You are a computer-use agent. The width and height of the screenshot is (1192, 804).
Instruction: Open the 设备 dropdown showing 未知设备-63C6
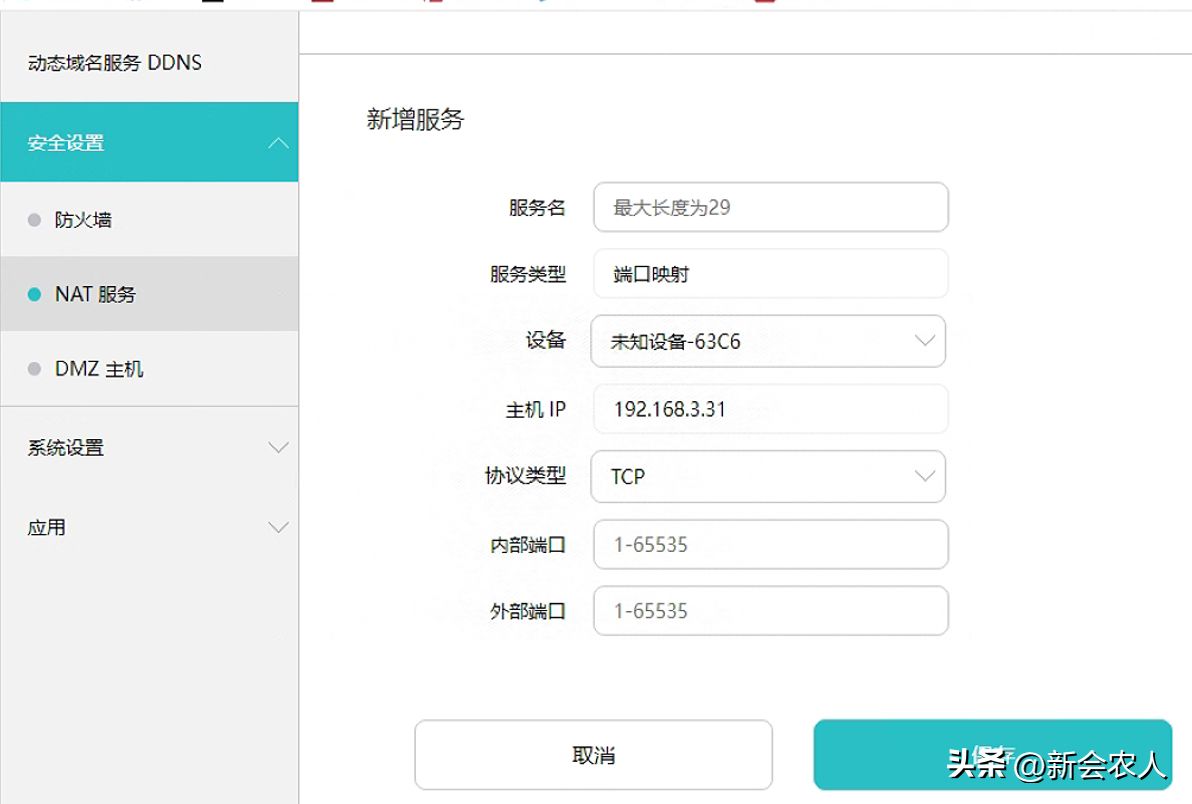point(768,341)
